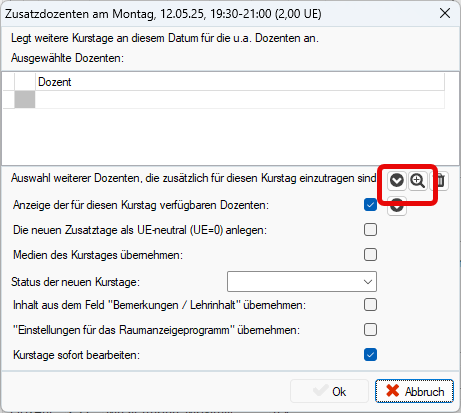The height and width of the screenshot is (413, 461).
Task: Cancel the dialog with the Abbruch button
Action: click(x=414, y=391)
